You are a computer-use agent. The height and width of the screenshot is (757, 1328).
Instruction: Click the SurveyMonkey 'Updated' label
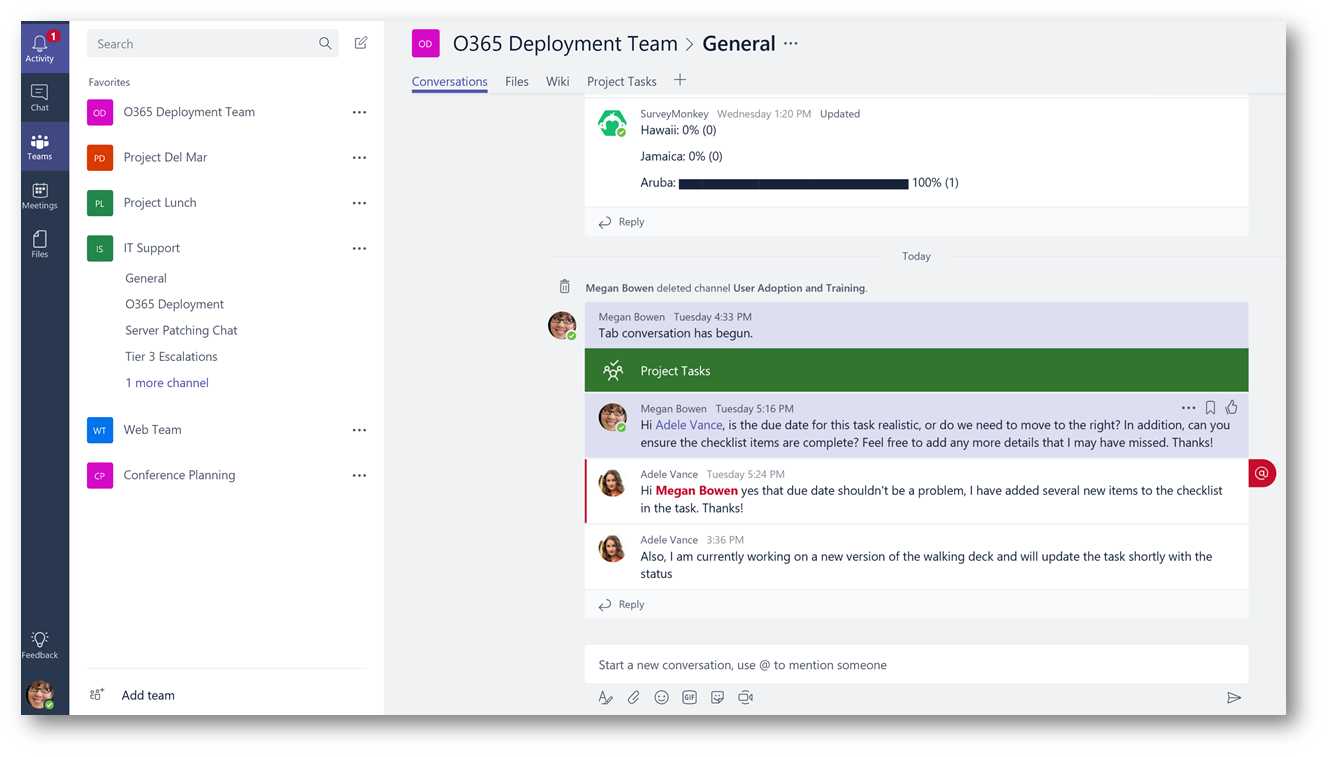pos(840,114)
